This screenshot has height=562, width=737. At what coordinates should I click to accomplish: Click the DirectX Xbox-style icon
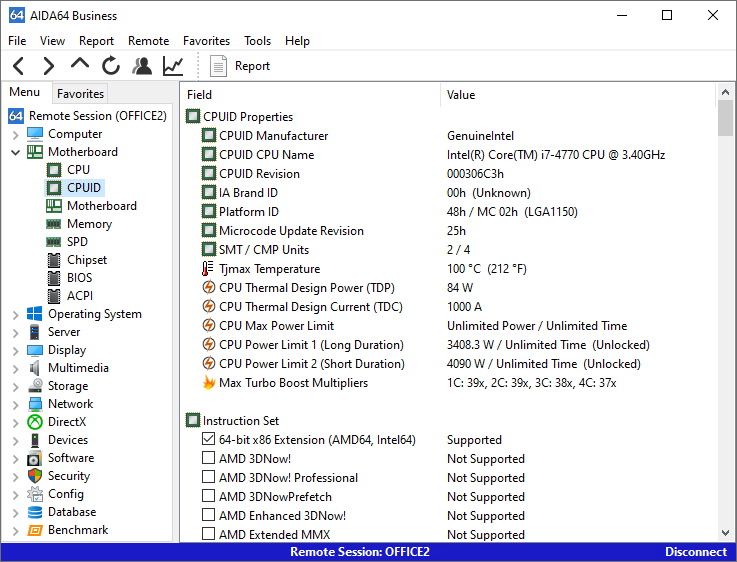pos(35,422)
